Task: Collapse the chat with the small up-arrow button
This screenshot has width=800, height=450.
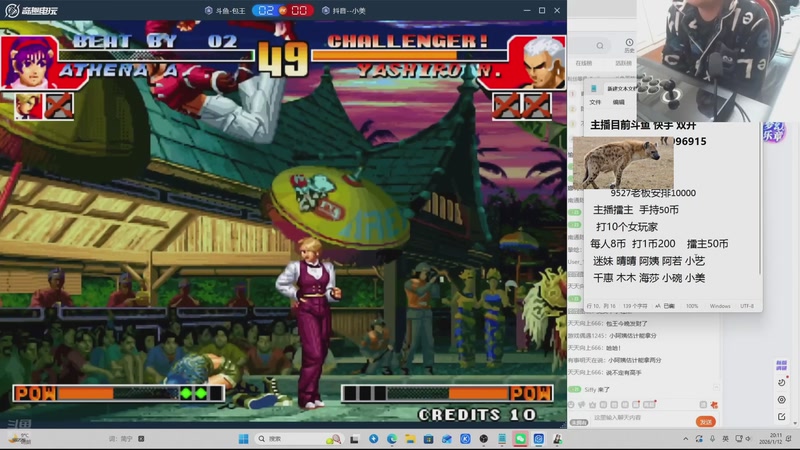Action: click(x=716, y=388)
